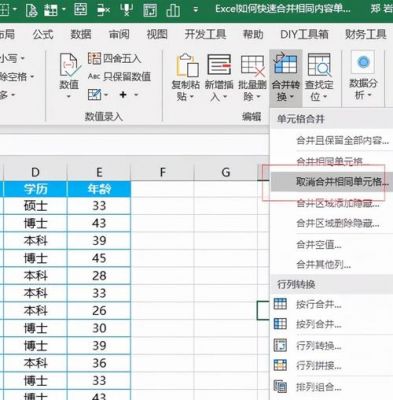Click the 按列合并 grid icon
Image resolution: width=393 pixels, height=400 pixels.
click(x=280, y=324)
